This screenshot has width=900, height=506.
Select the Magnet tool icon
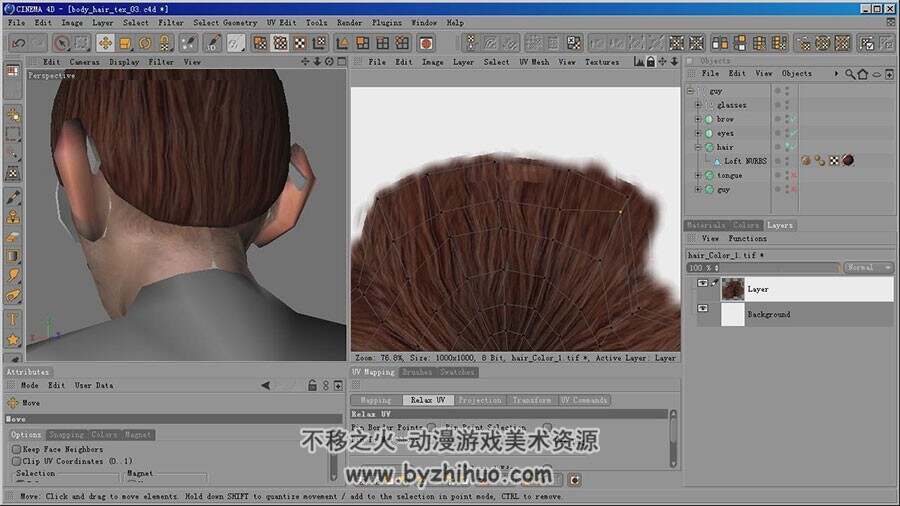coord(165,43)
